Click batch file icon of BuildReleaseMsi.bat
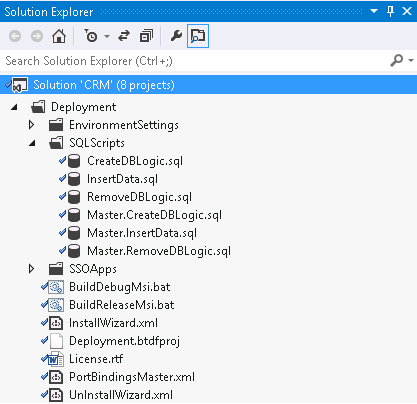Screen dimensions: 417x404 coord(56,305)
